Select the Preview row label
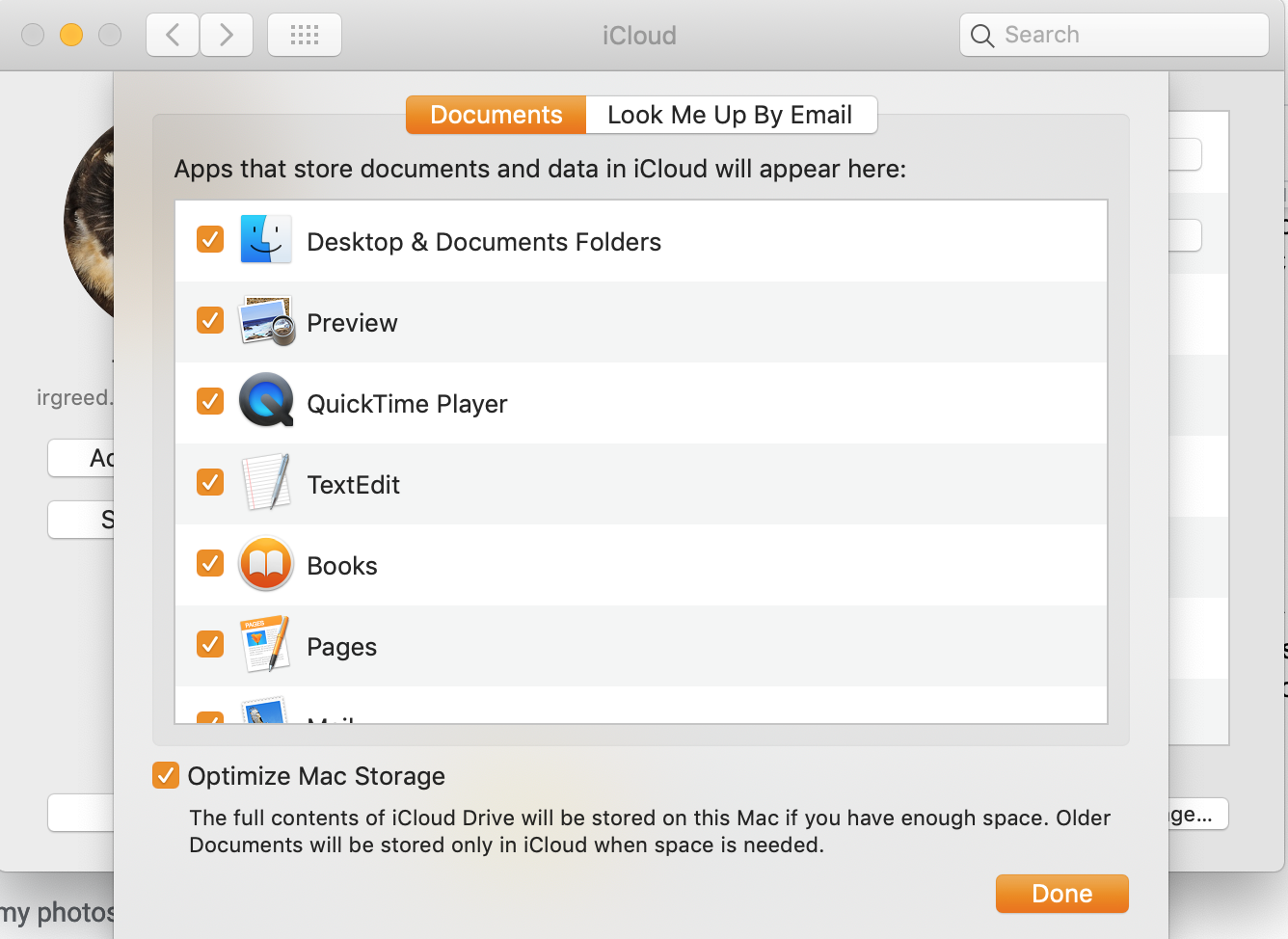This screenshot has width=1288, height=939. [352, 323]
